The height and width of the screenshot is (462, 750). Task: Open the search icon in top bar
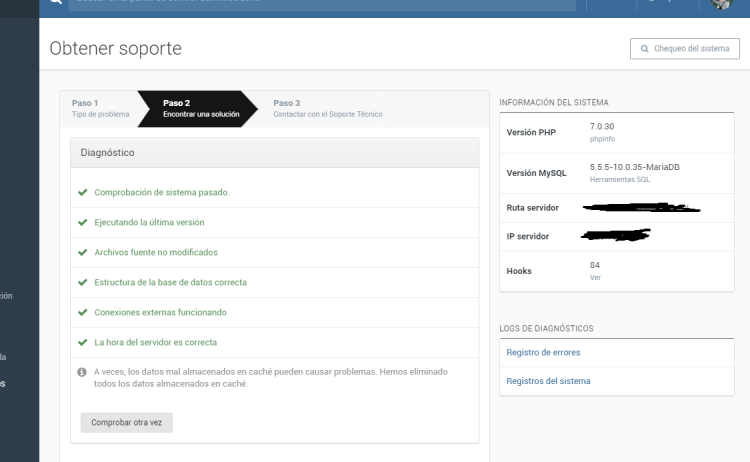click(56, 2)
